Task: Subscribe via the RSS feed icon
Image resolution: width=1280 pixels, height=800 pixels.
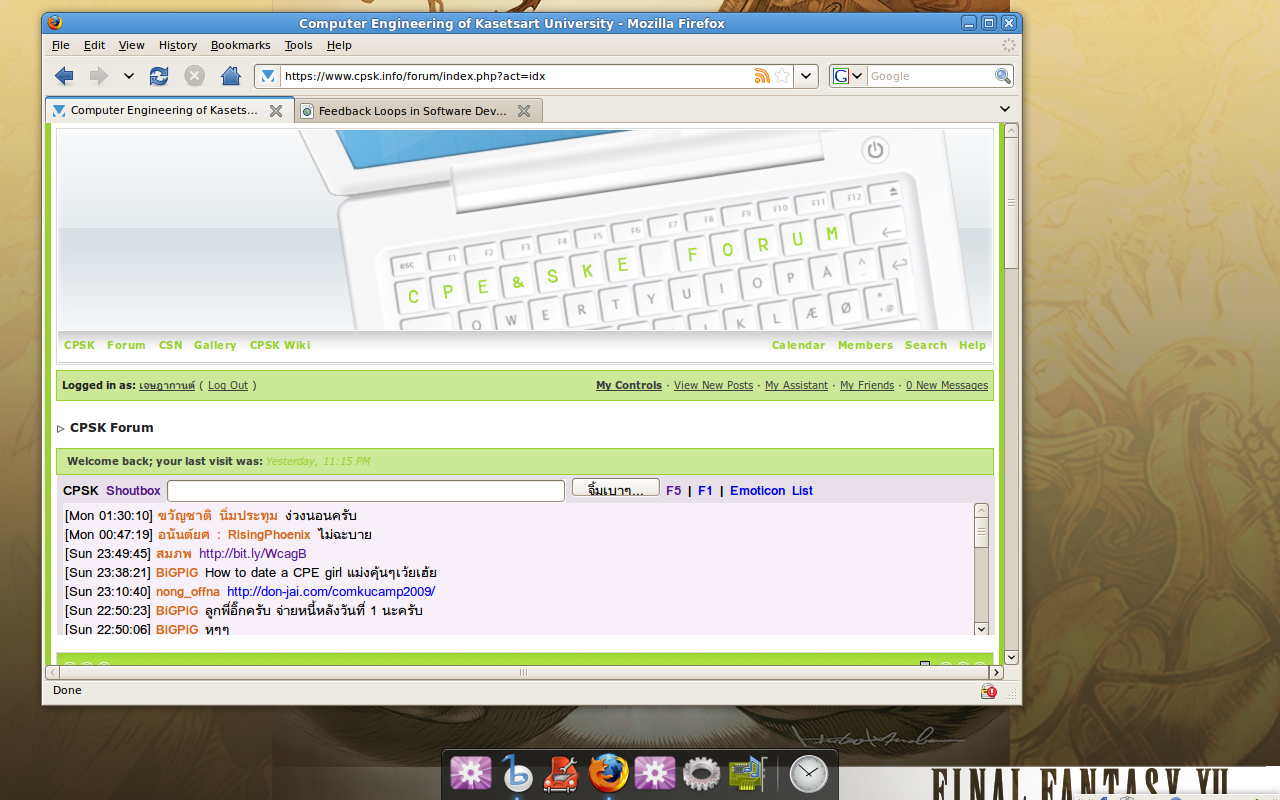Action: coord(762,76)
